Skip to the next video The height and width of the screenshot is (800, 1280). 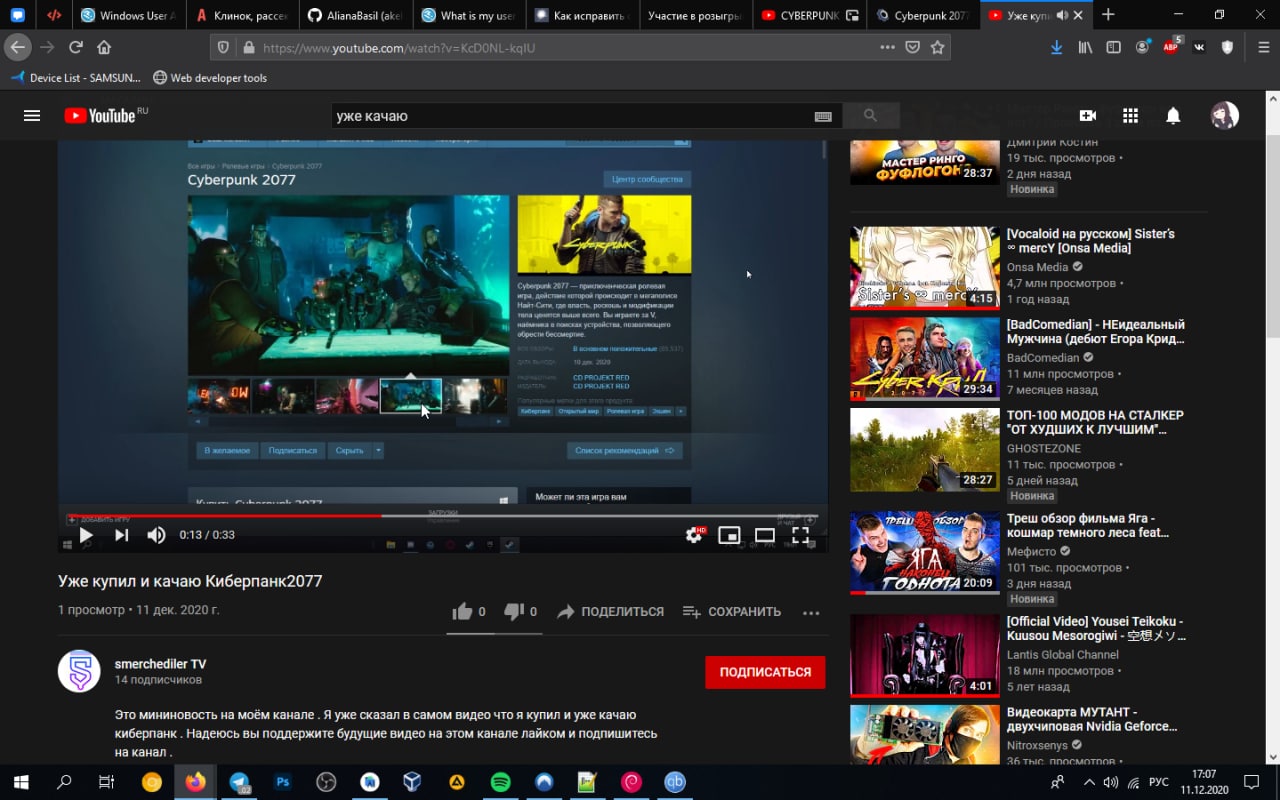click(121, 535)
